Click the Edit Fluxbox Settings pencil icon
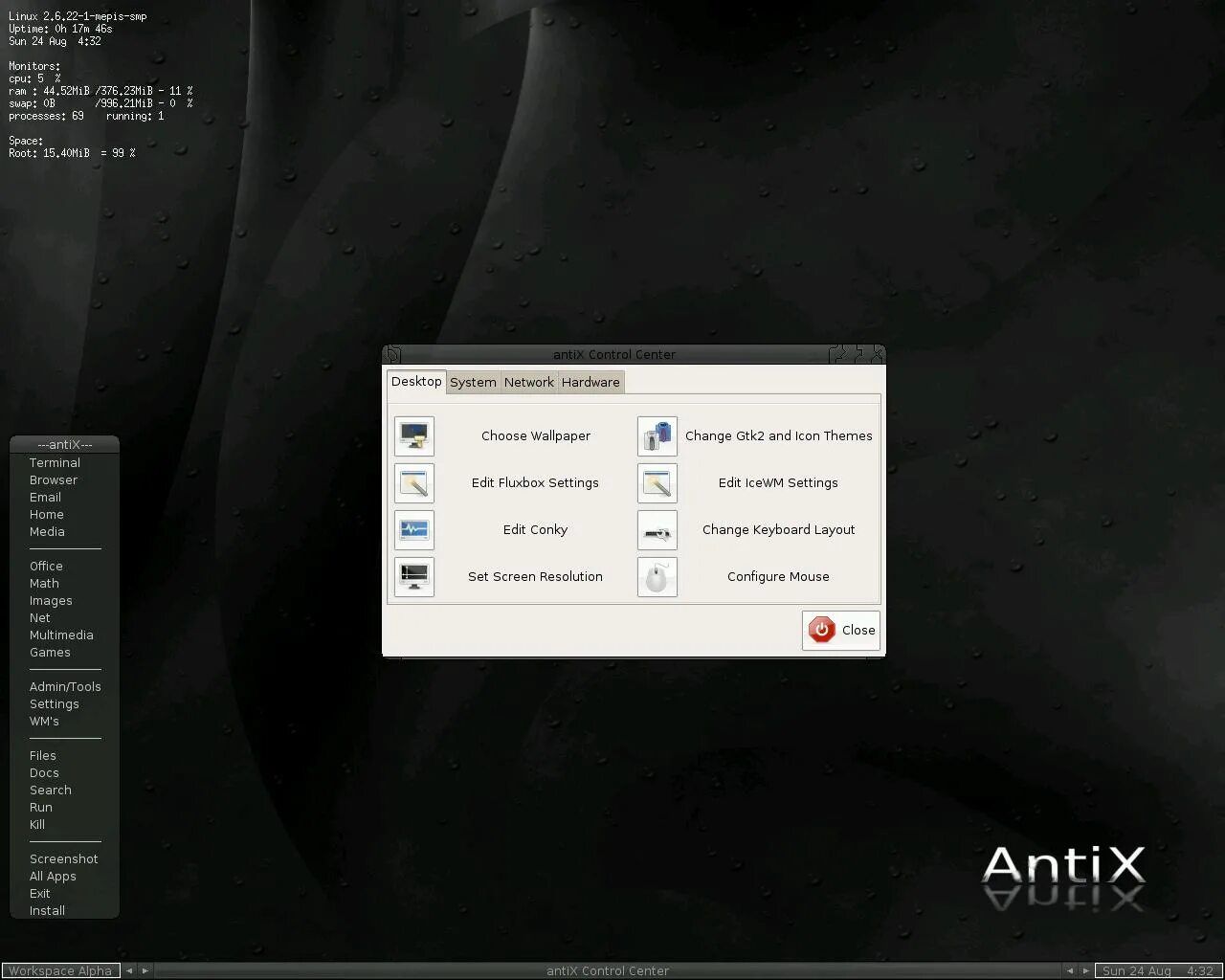 [x=414, y=483]
